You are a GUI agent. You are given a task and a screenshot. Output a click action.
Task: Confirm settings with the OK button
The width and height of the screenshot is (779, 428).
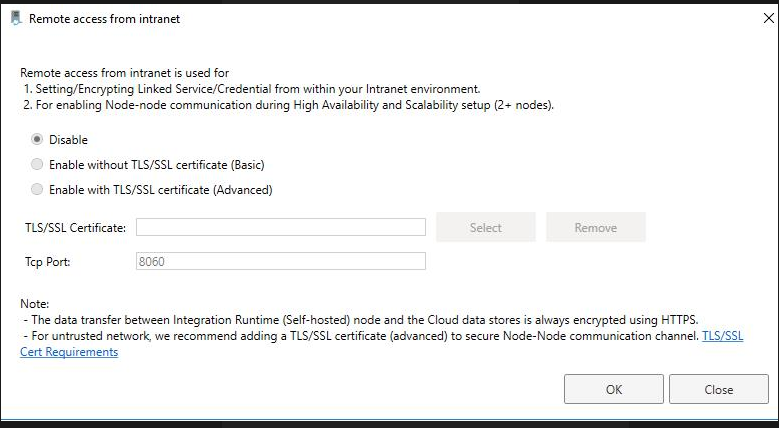[x=614, y=389]
